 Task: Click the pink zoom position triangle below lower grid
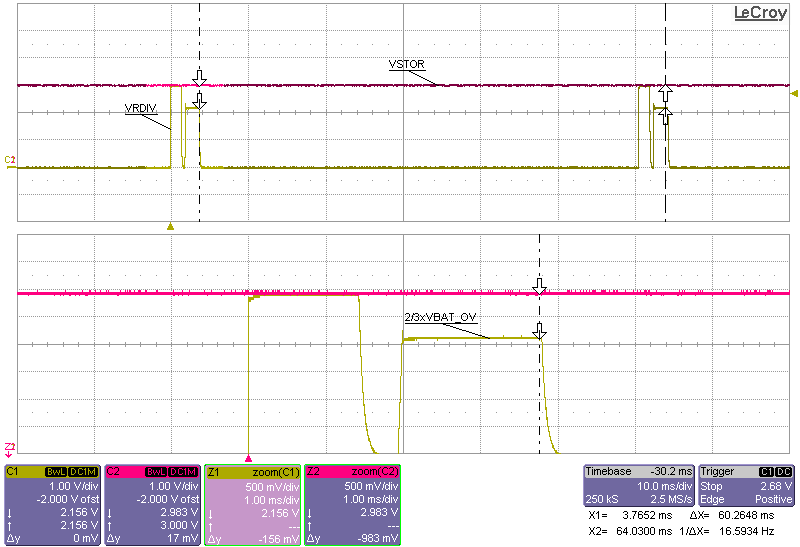(x=248, y=458)
